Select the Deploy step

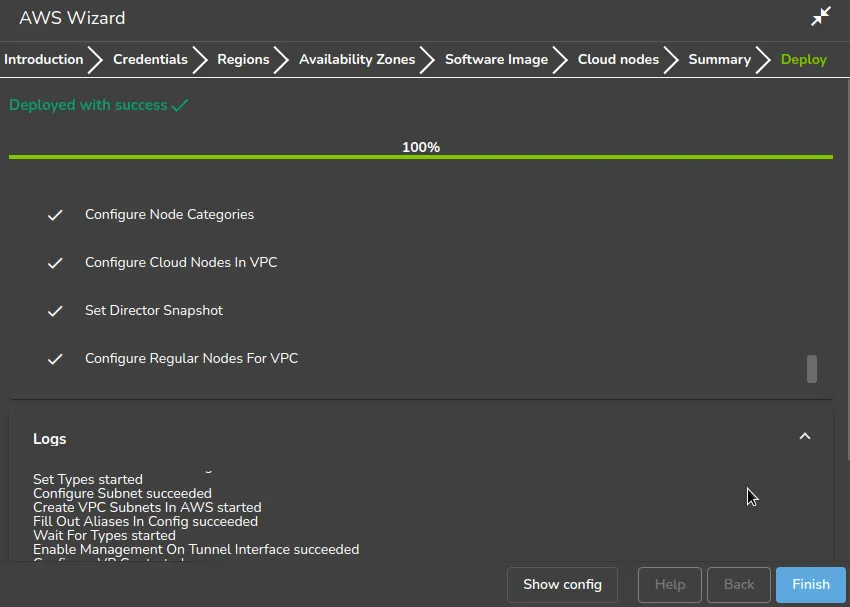[x=803, y=59]
